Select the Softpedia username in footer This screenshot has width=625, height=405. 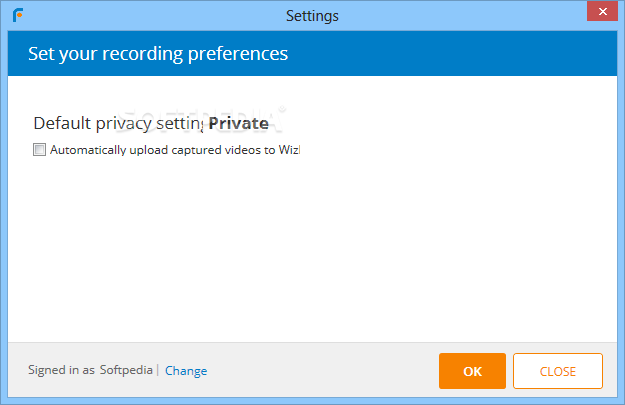pos(126,370)
